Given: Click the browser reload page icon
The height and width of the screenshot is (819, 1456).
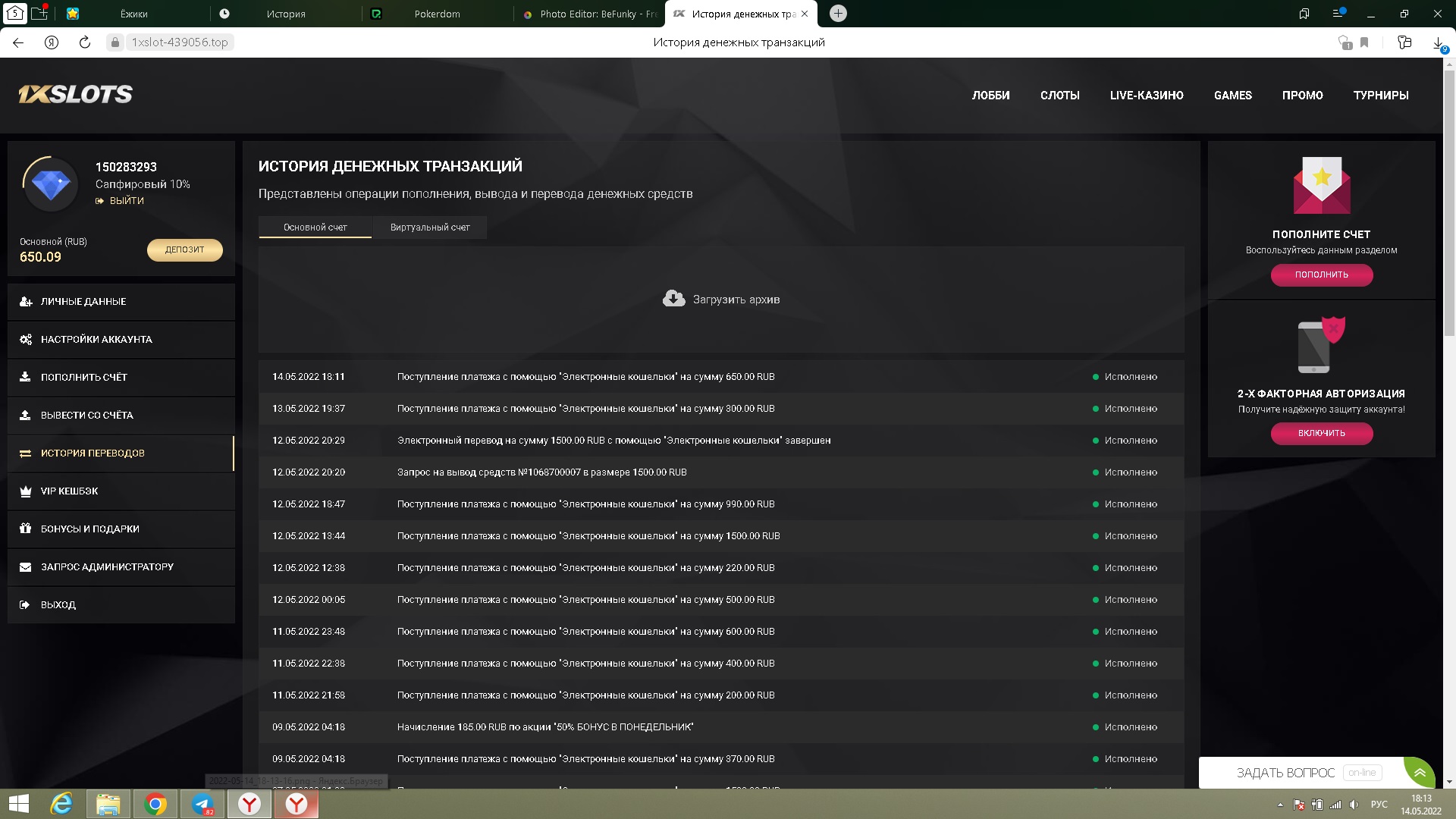Looking at the screenshot, I should point(85,42).
